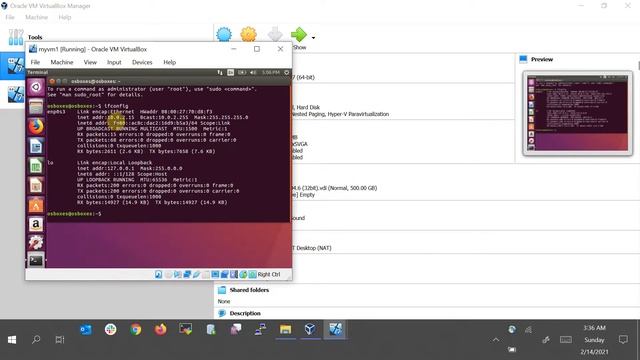Open the Machine menu of myvm1 window

(62, 62)
